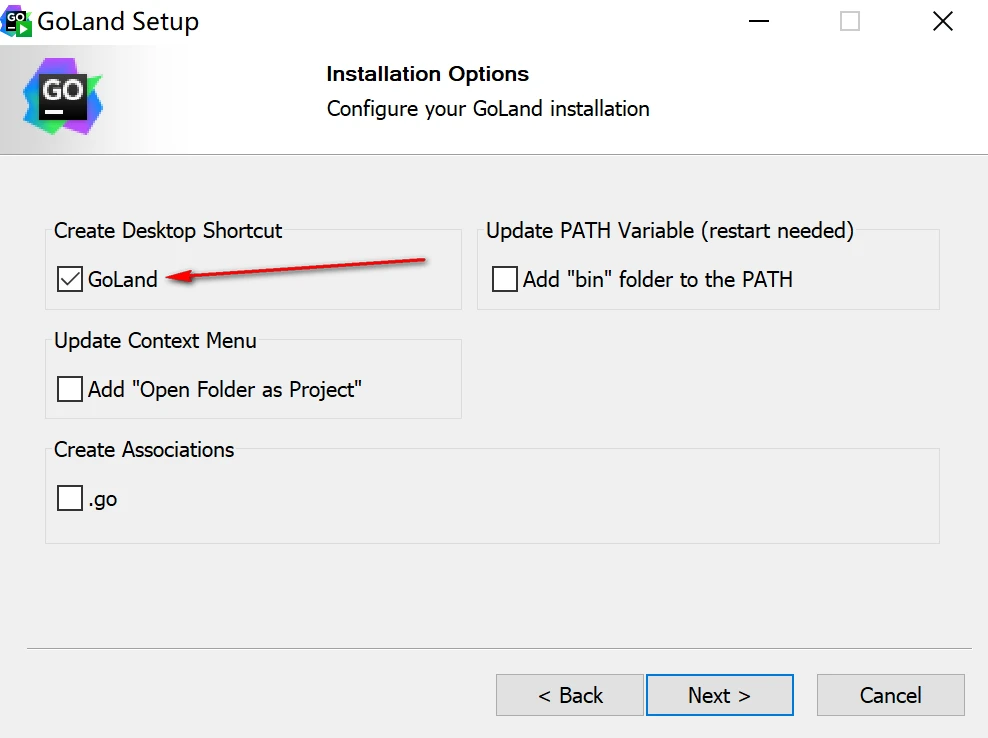The height and width of the screenshot is (738, 988).
Task: Uncheck the GoLand desktop shortcut checkbox
Action: click(69, 279)
